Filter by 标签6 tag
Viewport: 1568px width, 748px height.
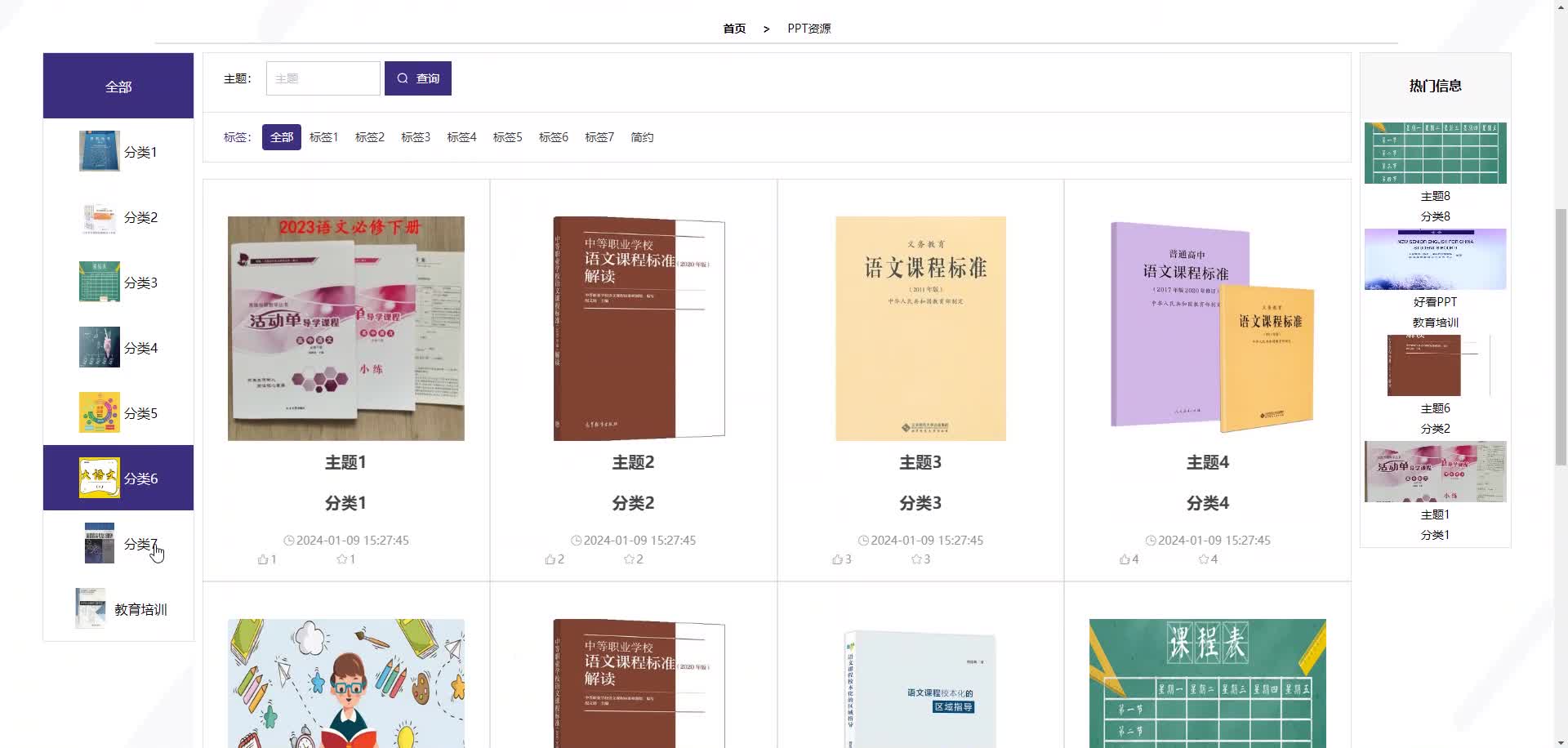pos(554,137)
